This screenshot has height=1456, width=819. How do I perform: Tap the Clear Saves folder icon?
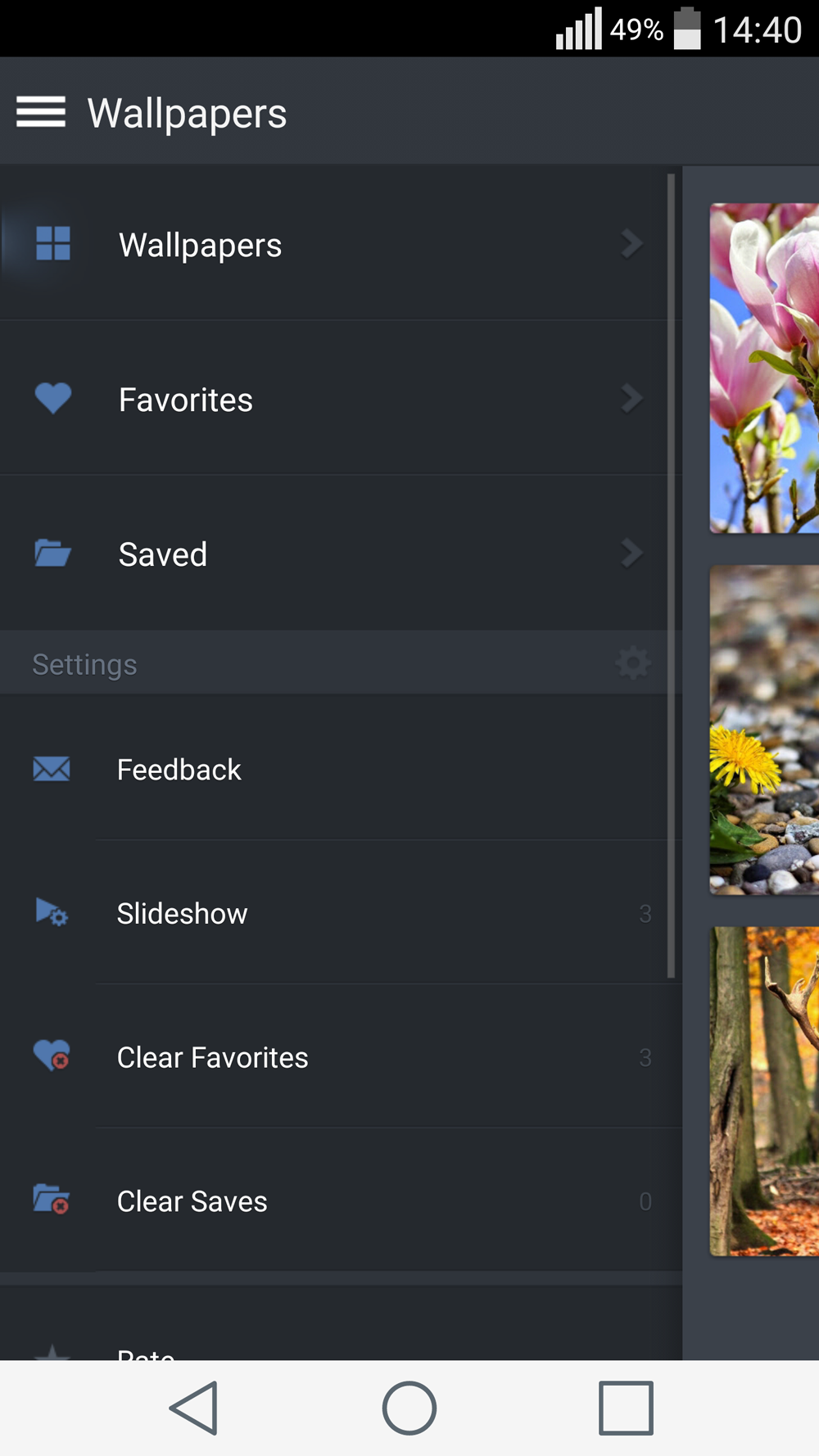(52, 1200)
